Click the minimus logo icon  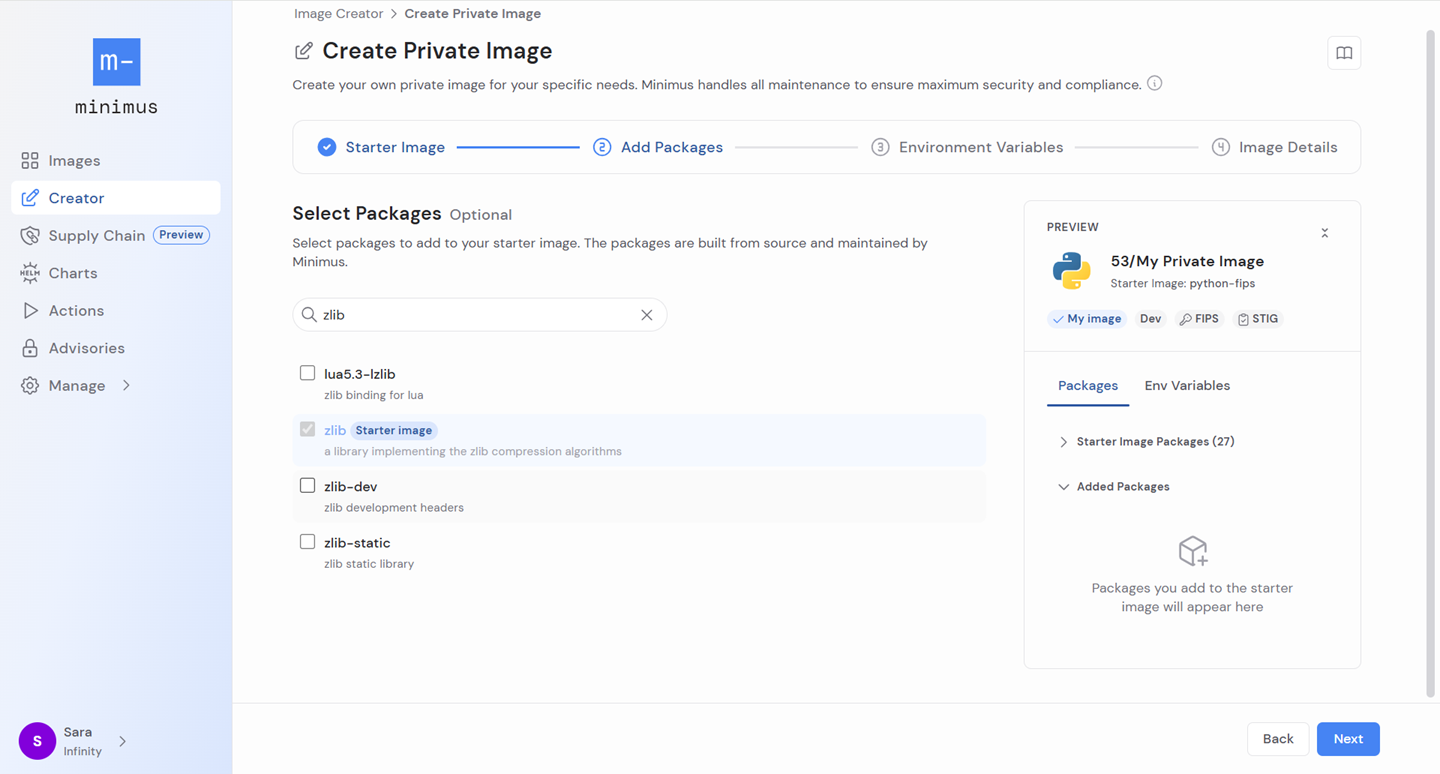click(x=116, y=62)
